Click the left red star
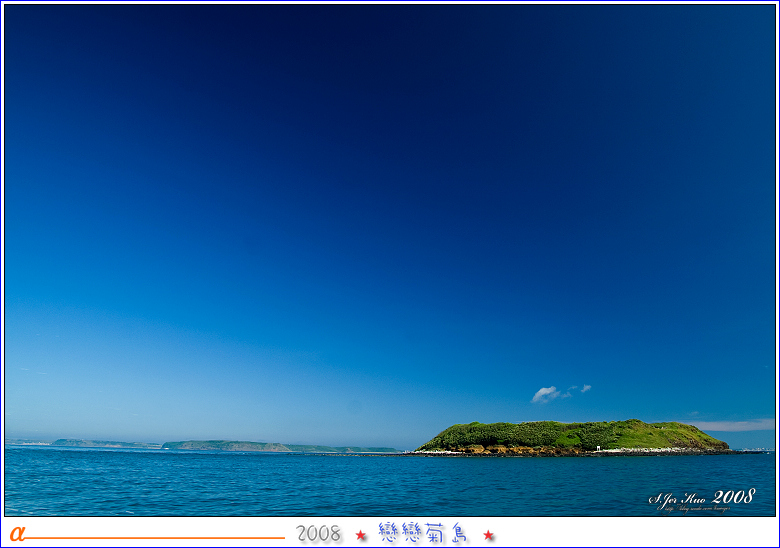 coord(361,535)
